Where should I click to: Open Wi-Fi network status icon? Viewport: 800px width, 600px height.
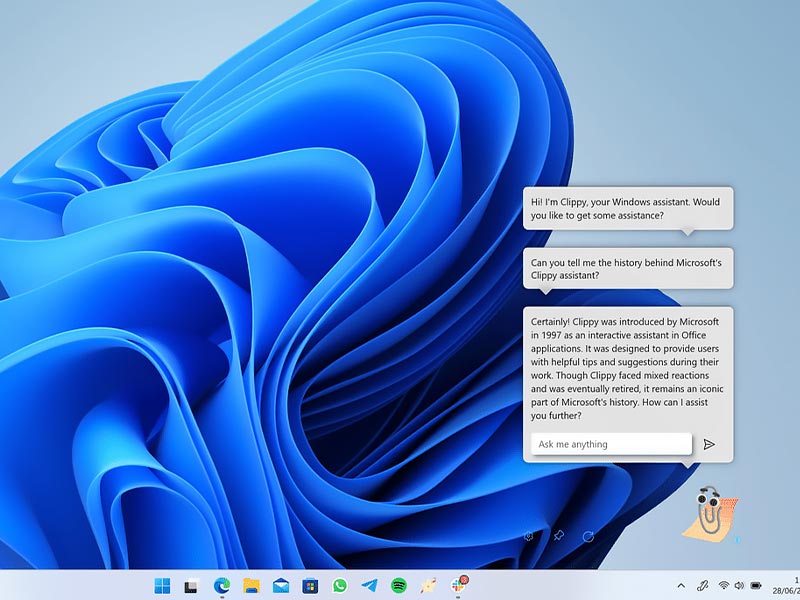723,585
